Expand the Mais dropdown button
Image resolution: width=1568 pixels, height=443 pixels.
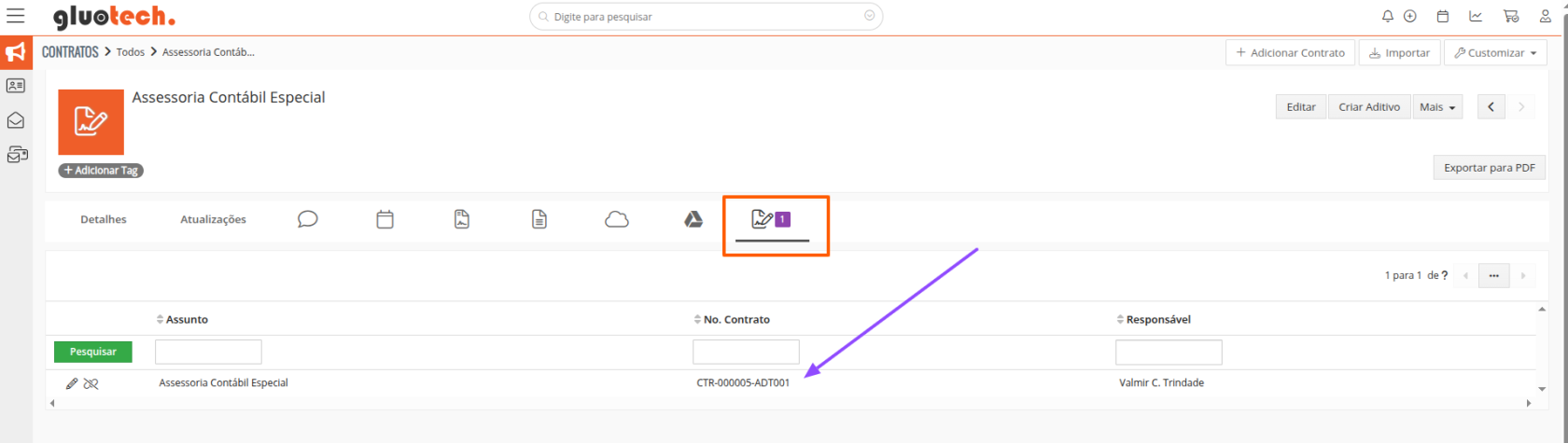point(1436,107)
